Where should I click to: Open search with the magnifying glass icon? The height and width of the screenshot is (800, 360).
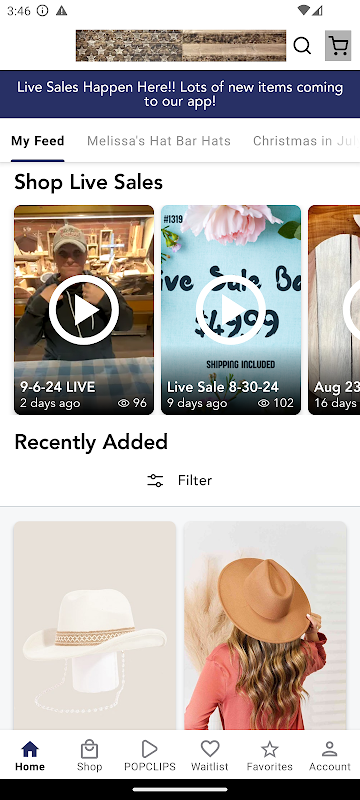pyautogui.click(x=302, y=46)
